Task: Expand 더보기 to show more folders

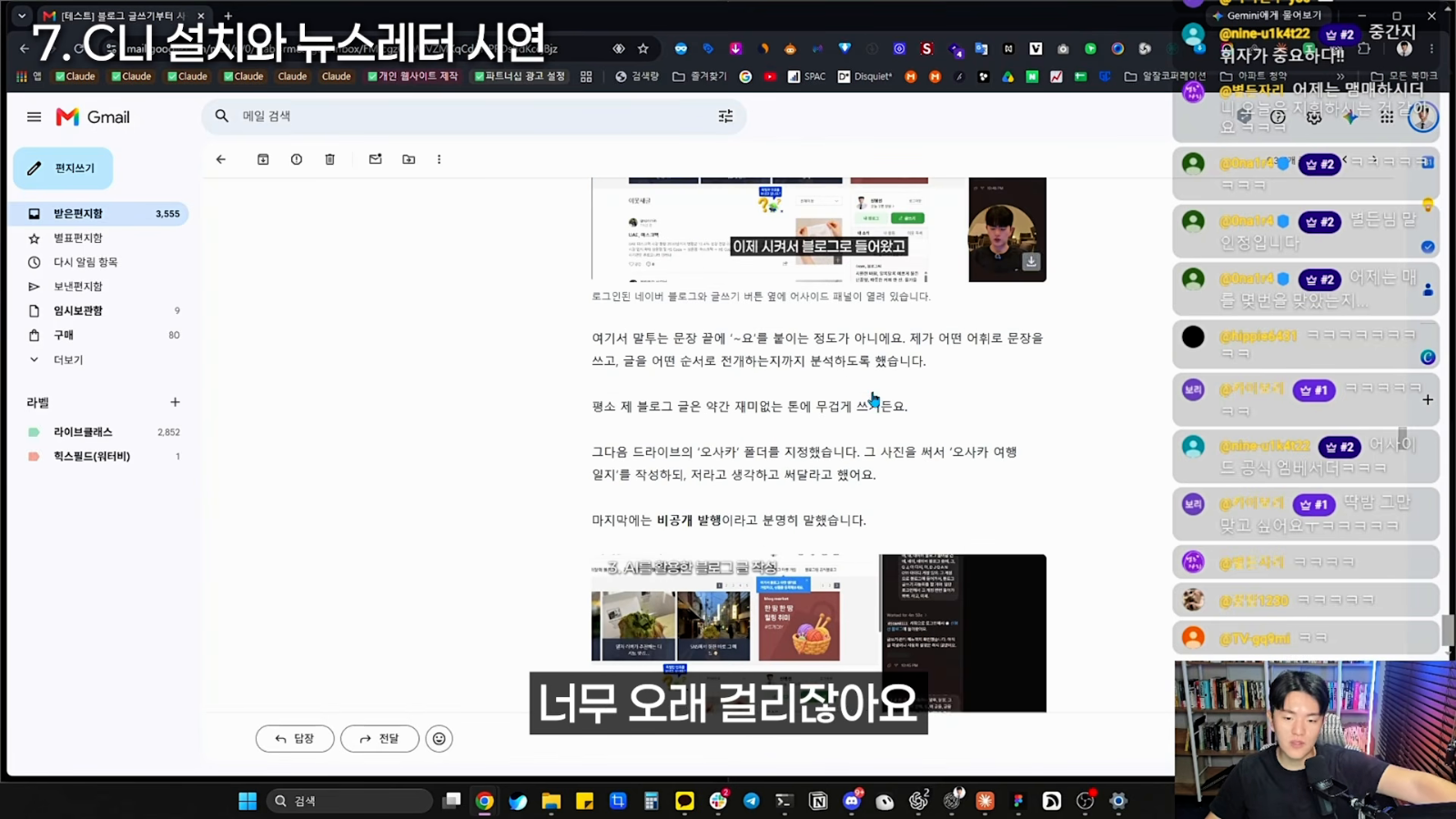Action: pyautogui.click(x=98, y=359)
